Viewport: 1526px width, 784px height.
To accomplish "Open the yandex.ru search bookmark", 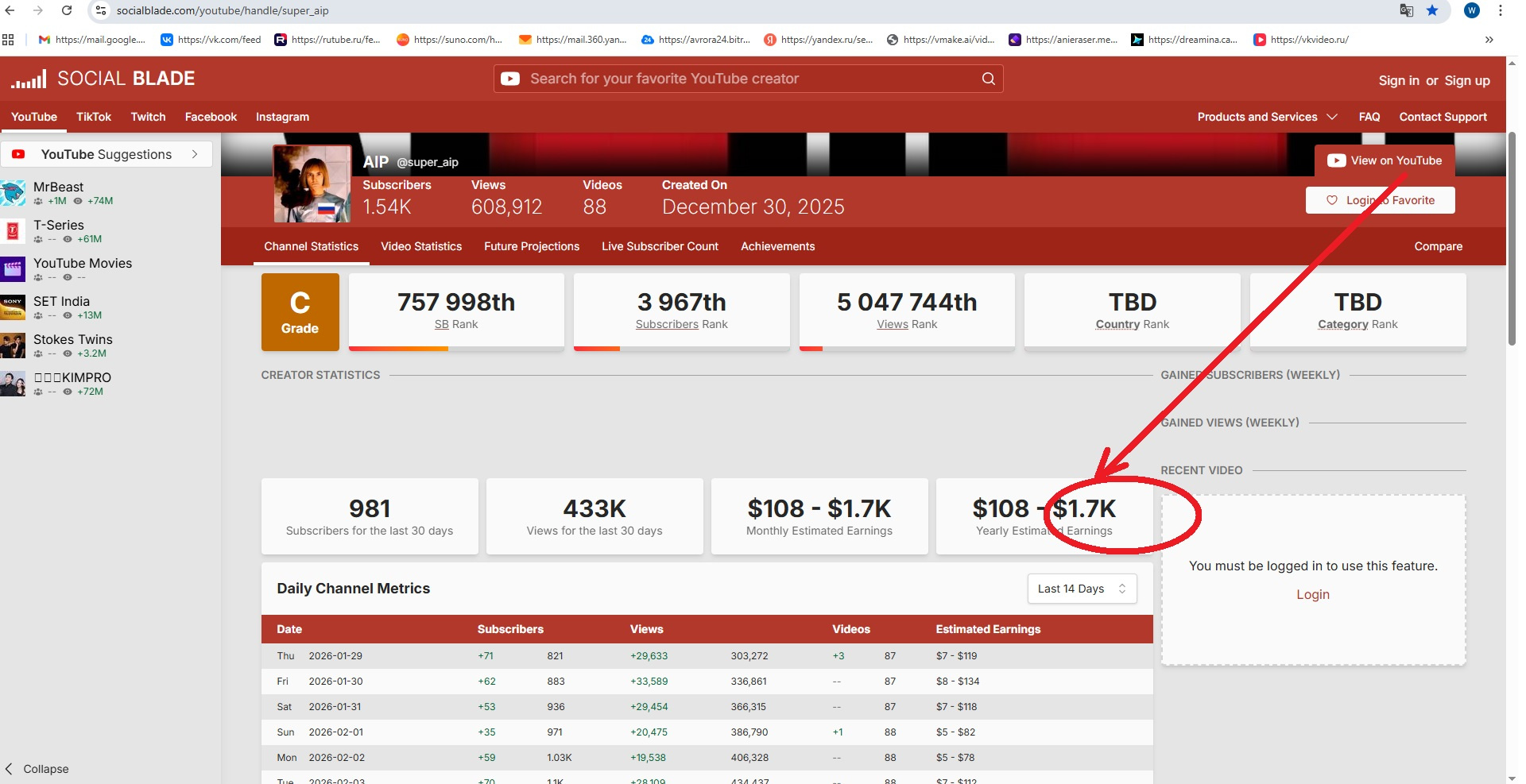I will (819, 40).
